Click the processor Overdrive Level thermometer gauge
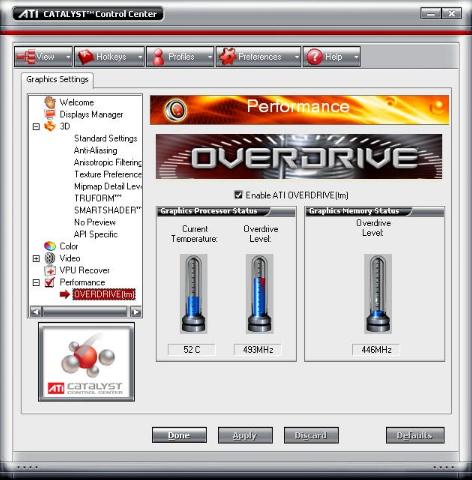Viewport: 472px width, 480px height. pos(259,294)
